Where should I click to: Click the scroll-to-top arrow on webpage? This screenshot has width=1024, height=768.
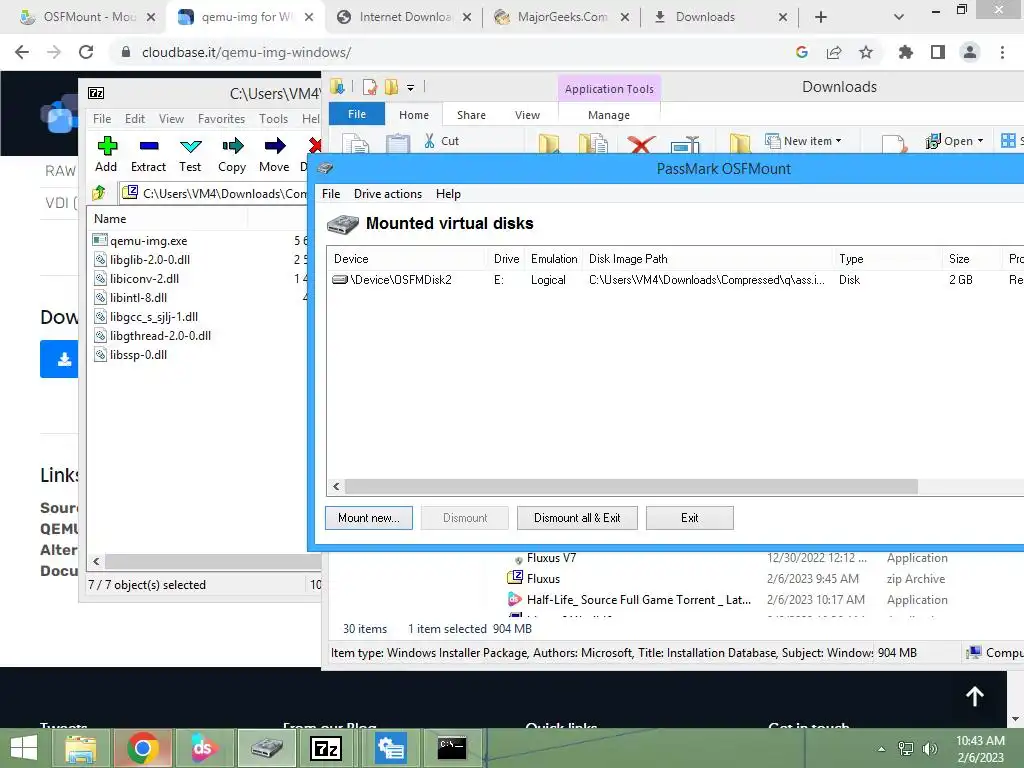974,696
